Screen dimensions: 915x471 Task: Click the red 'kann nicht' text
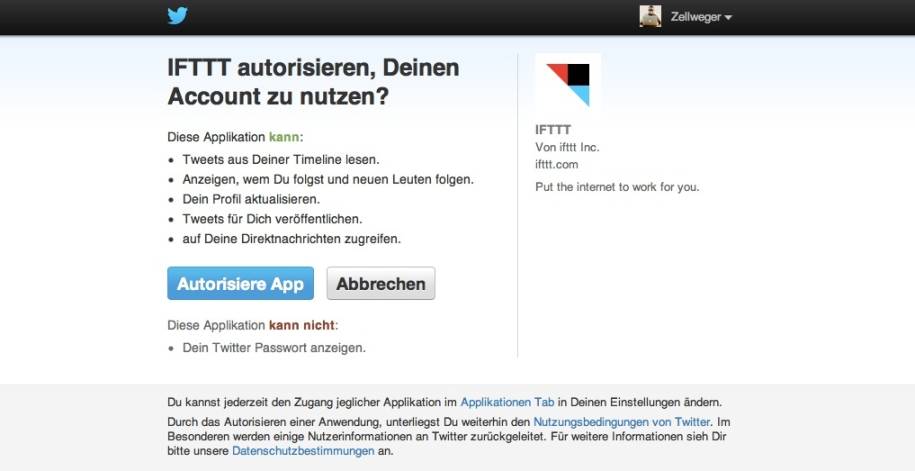click(x=302, y=325)
